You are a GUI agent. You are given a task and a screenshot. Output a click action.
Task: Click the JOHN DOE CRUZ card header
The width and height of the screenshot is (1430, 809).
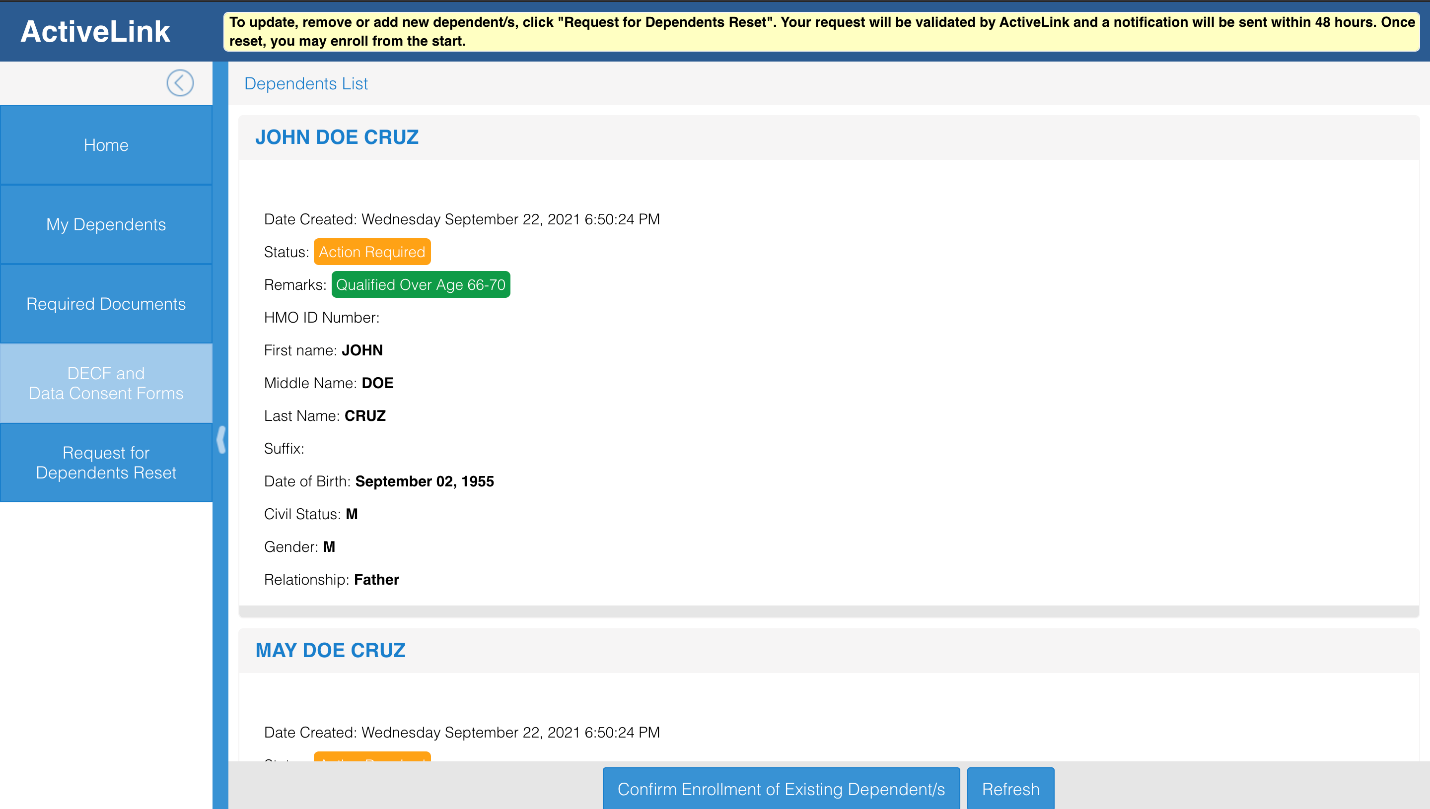[x=337, y=138]
